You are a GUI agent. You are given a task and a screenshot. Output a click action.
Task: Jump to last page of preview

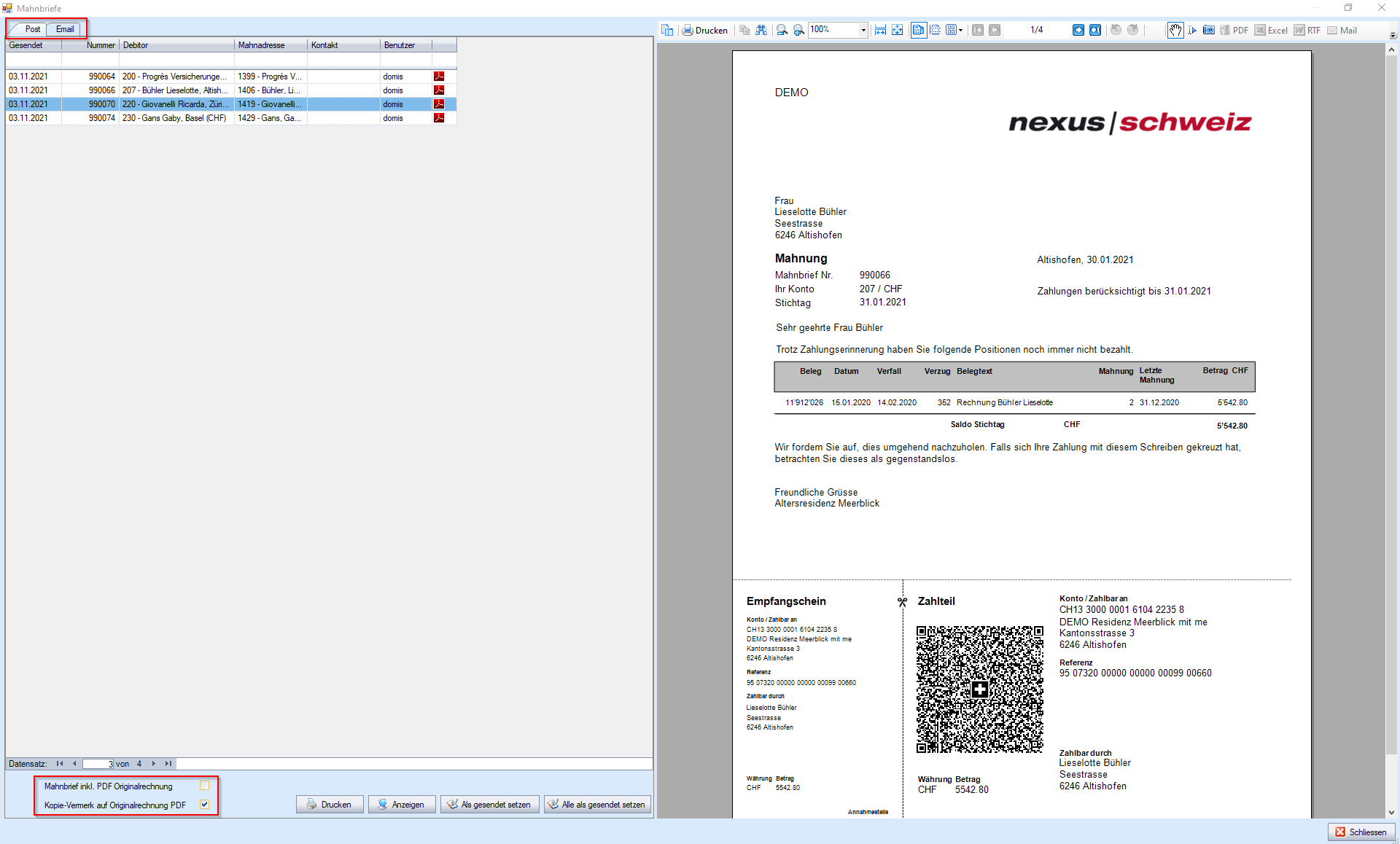click(x=1095, y=30)
